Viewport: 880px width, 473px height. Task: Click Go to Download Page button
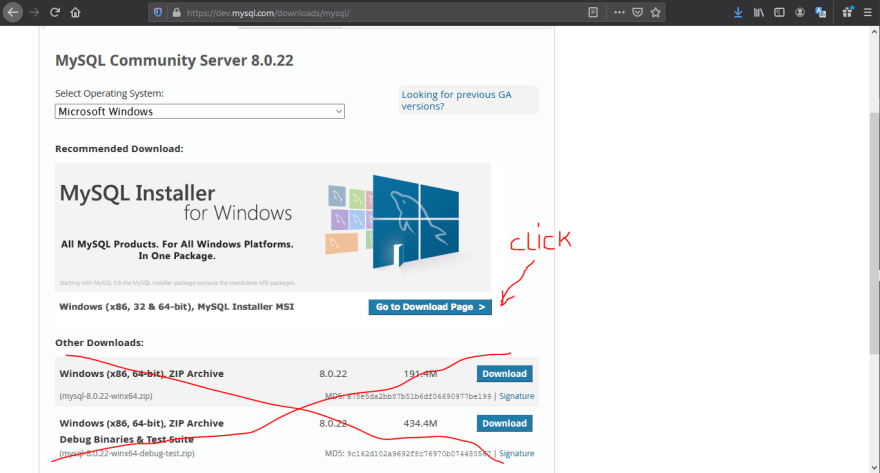[x=430, y=307]
